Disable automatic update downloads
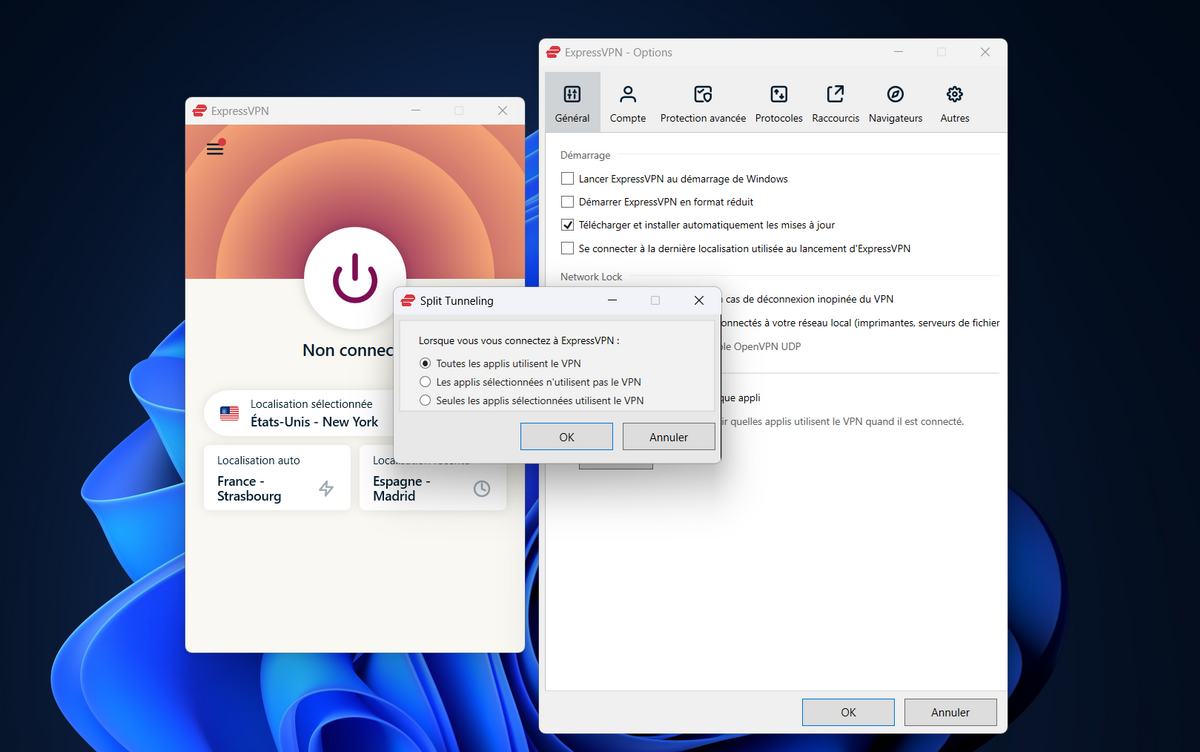 click(x=567, y=224)
